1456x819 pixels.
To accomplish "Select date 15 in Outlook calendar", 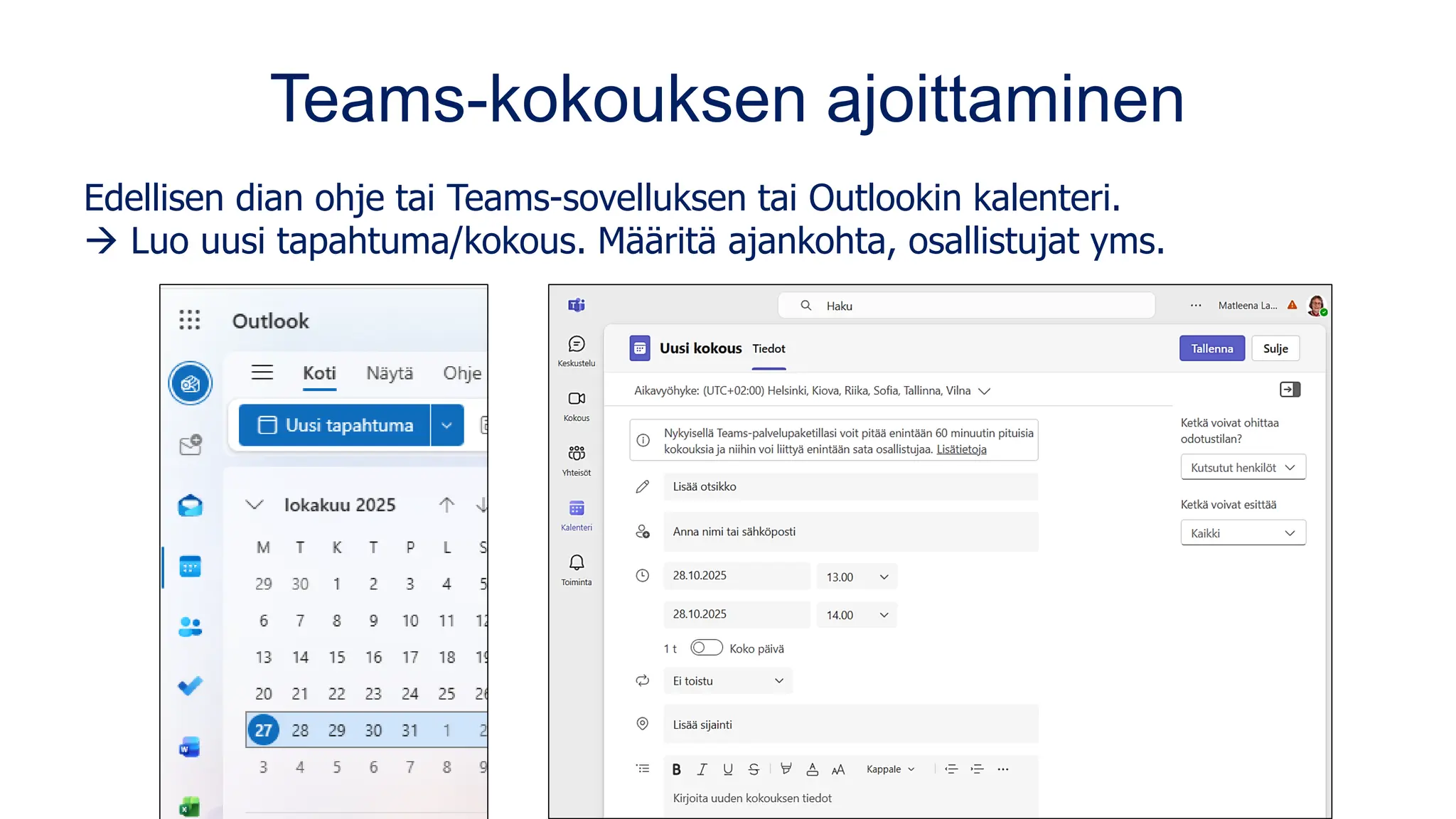I will pos(337,657).
